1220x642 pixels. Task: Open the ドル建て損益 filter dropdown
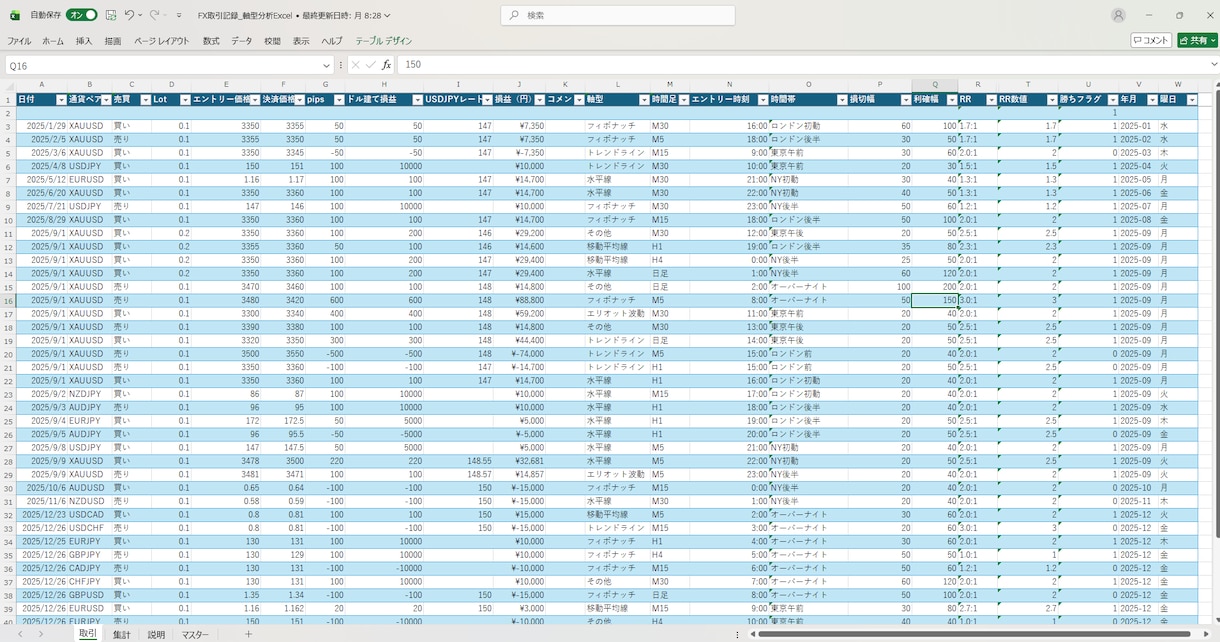[417, 100]
